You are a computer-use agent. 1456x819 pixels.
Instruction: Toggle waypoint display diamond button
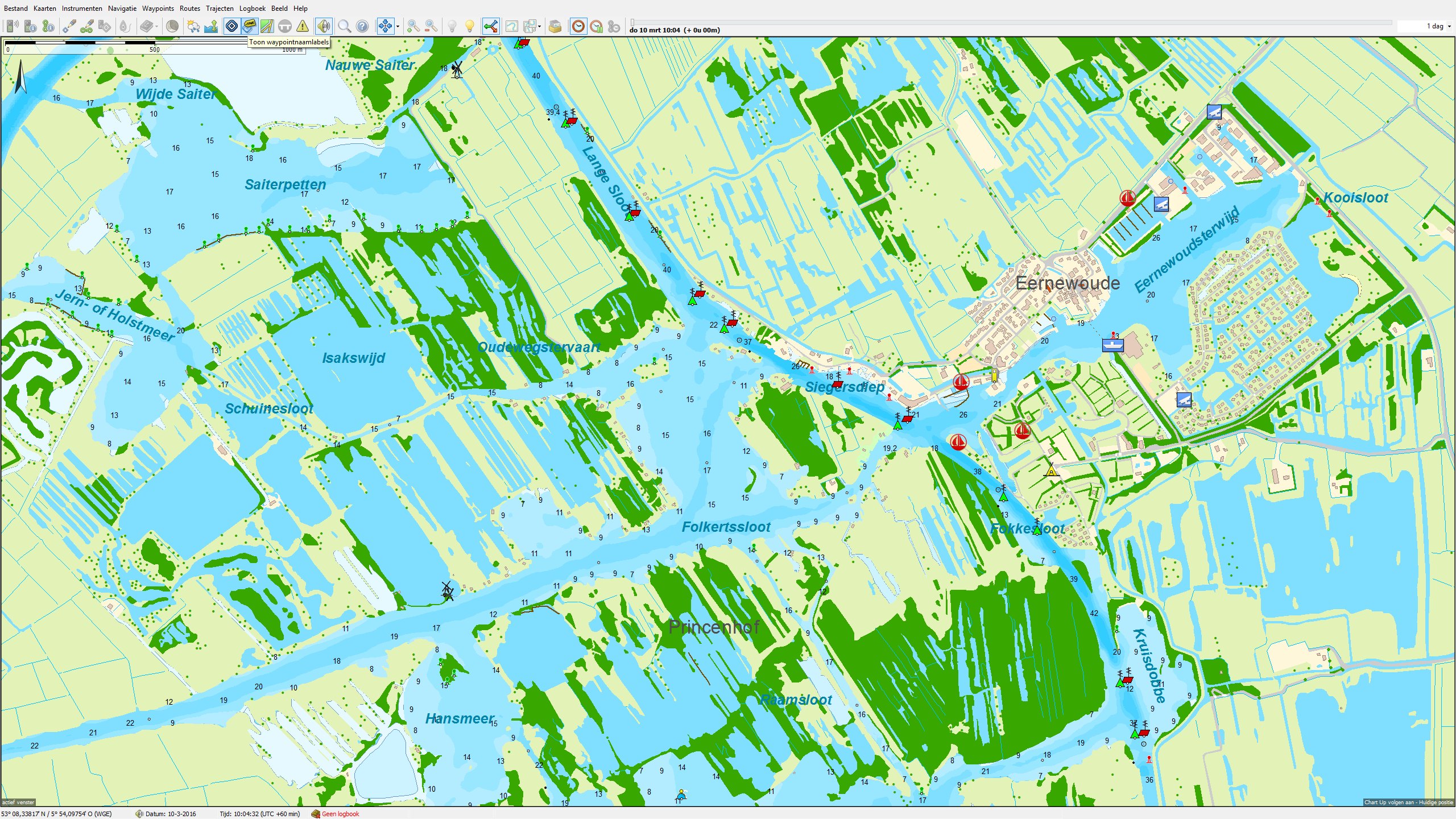[x=231, y=26]
